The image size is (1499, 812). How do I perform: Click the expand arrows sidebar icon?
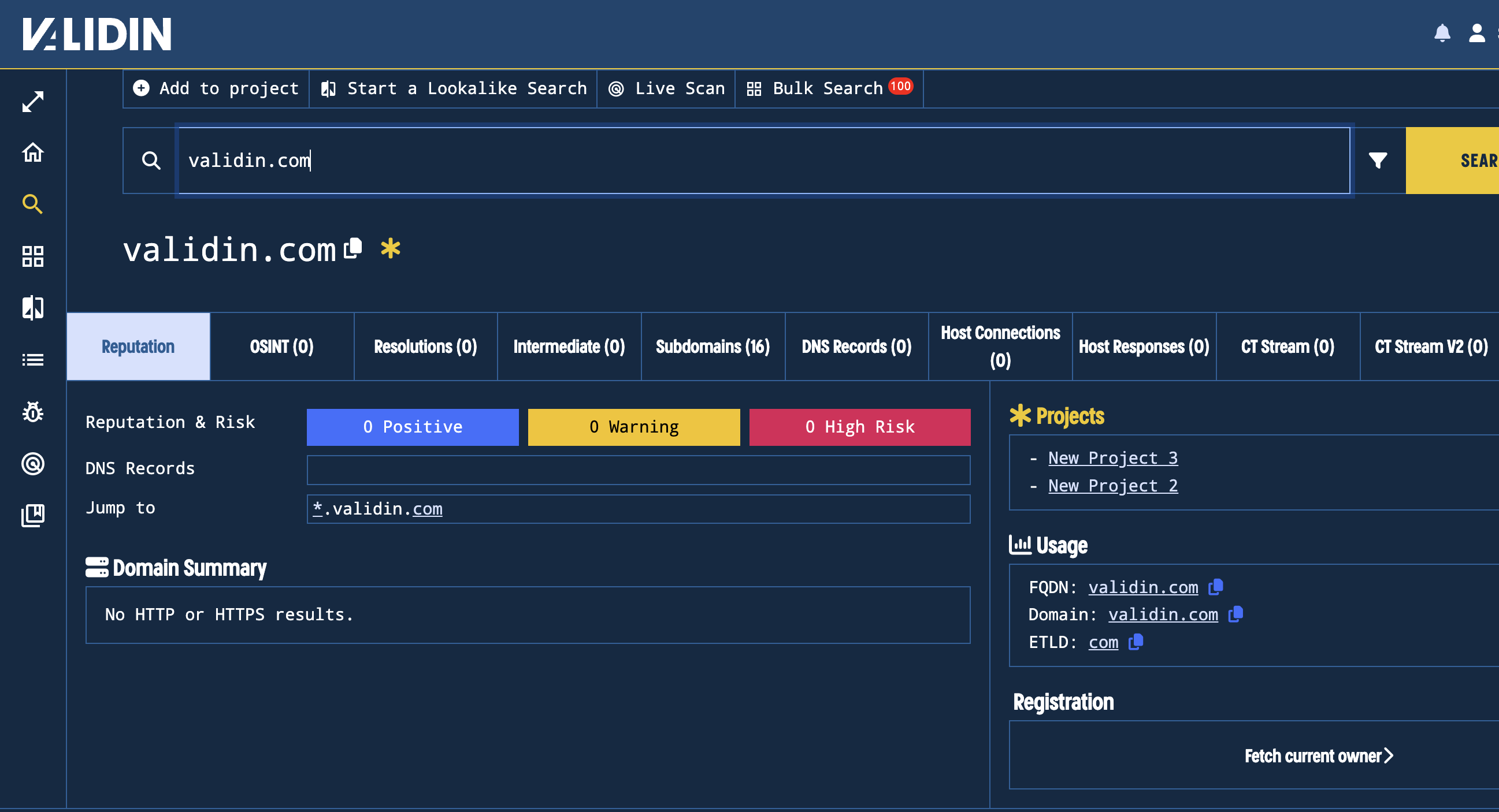tap(32, 102)
